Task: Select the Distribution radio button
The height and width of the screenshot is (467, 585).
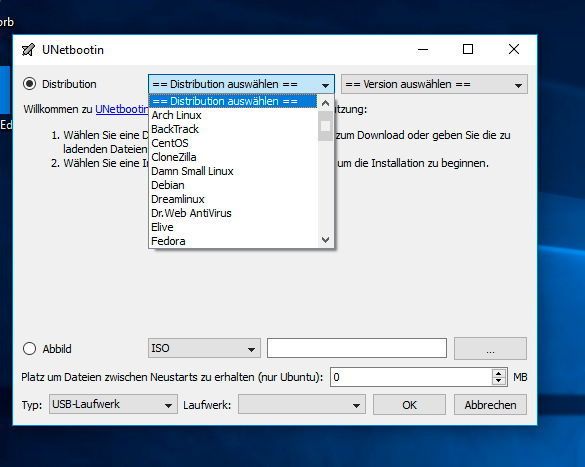Action: [x=29, y=84]
